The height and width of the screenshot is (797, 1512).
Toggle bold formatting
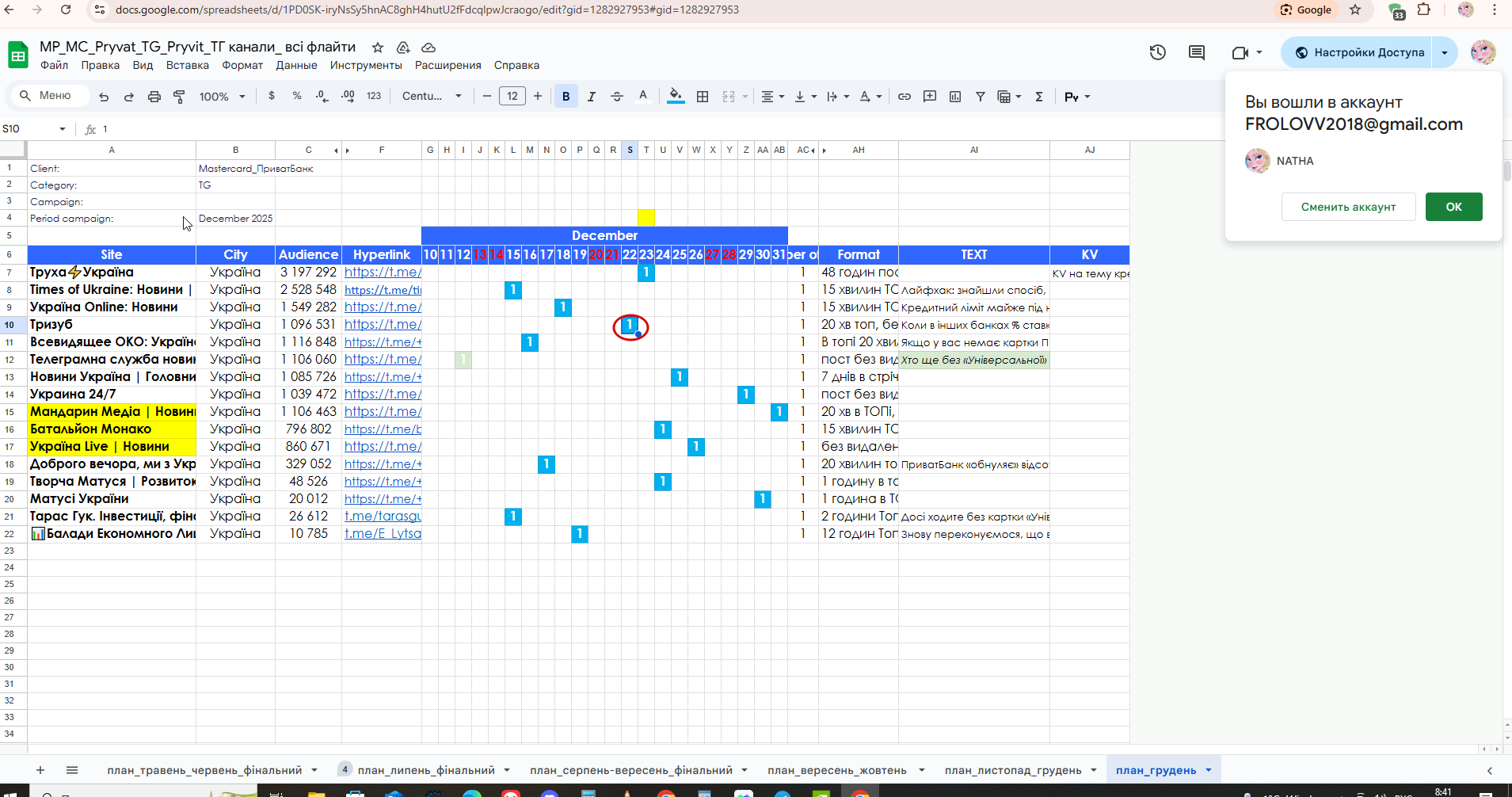click(566, 96)
